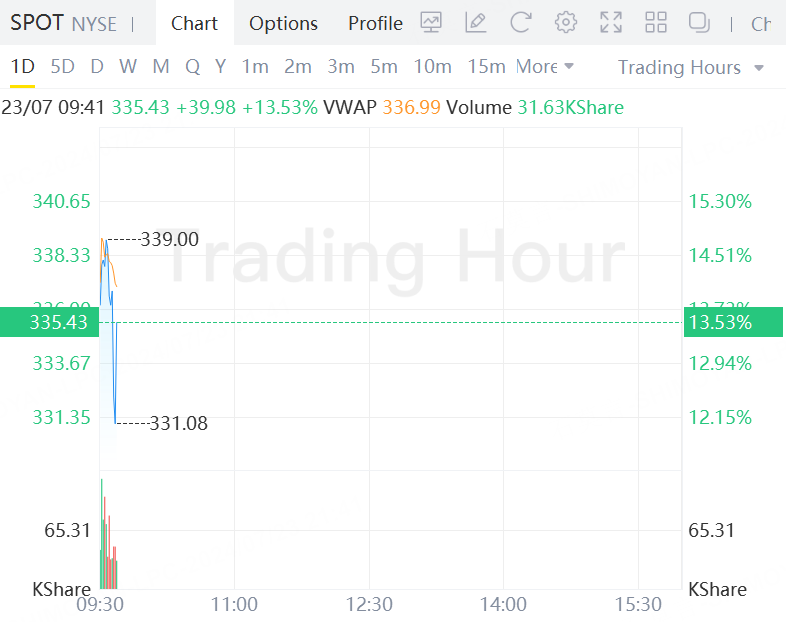Select the monthly M period

point(161,66)
